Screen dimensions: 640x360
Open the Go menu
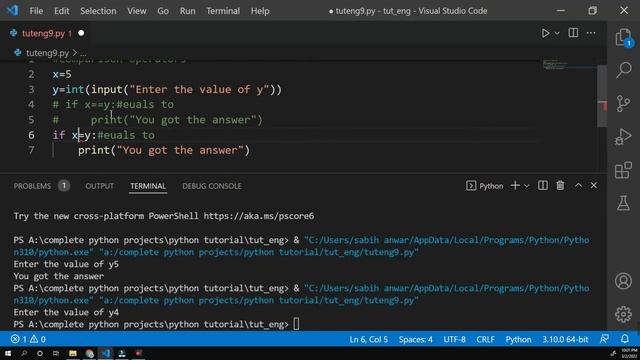(163, 11)
